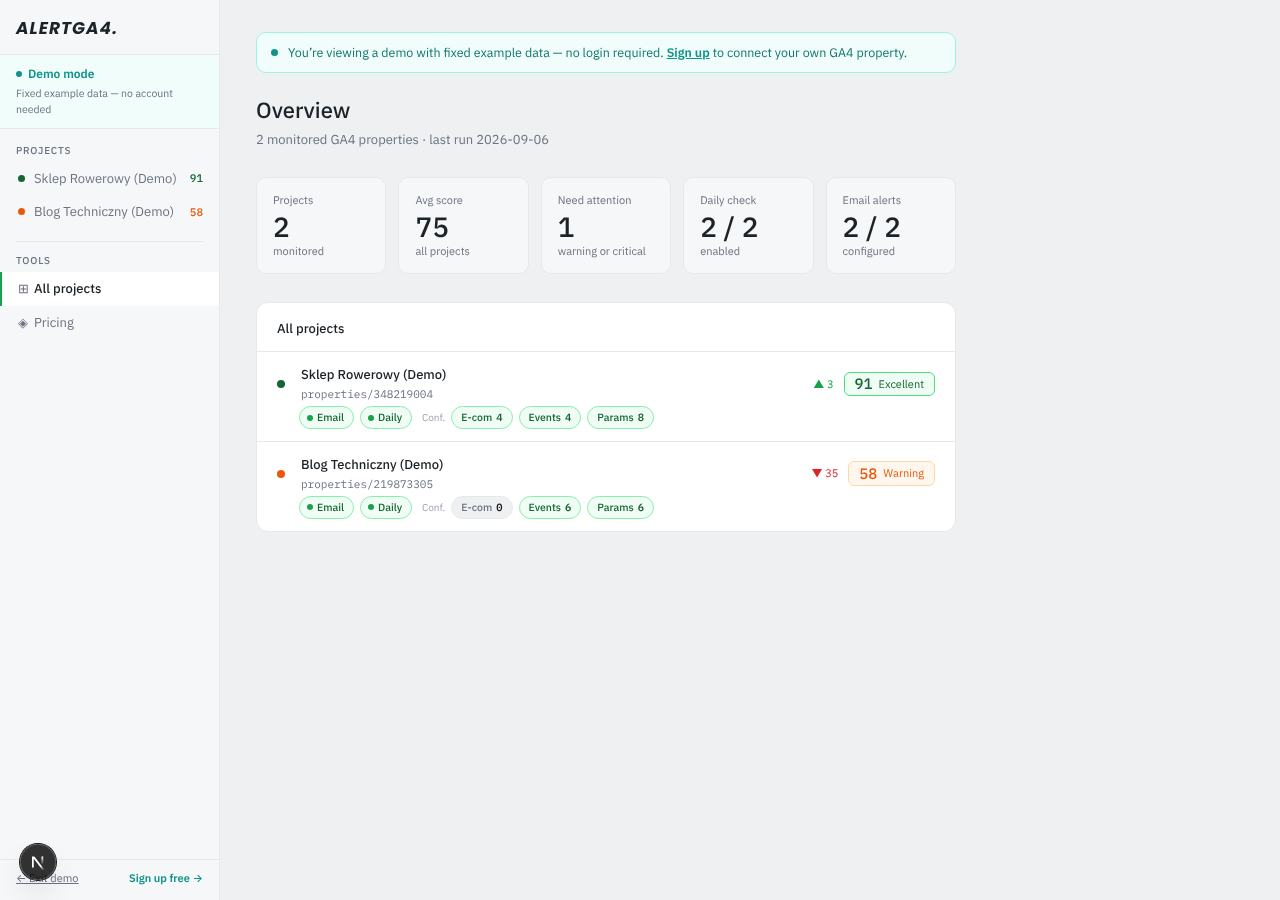
Task: Click the ALERTGA4 logo
Action: 66,28
